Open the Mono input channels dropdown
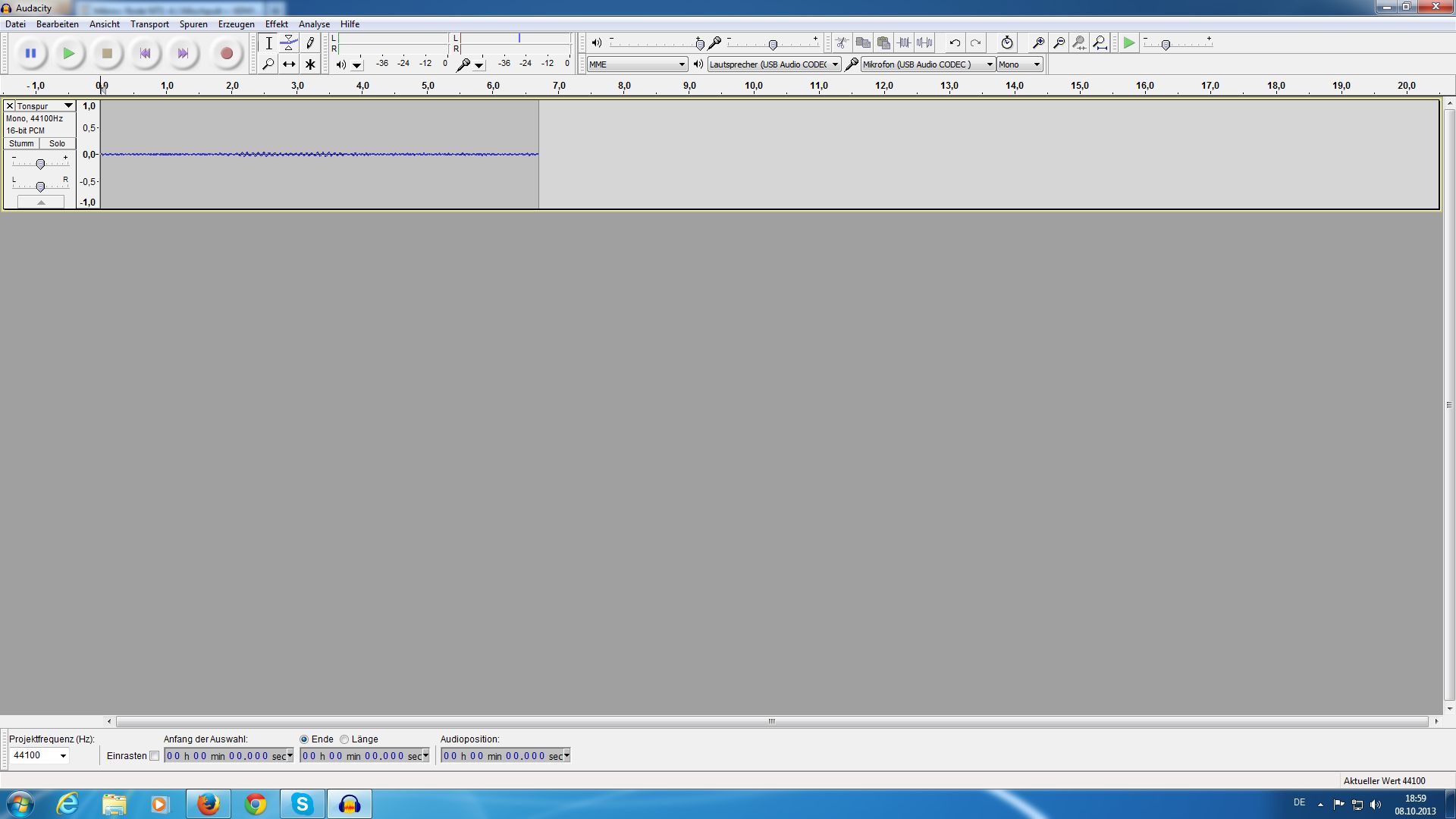The image size is (1456, 819). coord(1020,64)
